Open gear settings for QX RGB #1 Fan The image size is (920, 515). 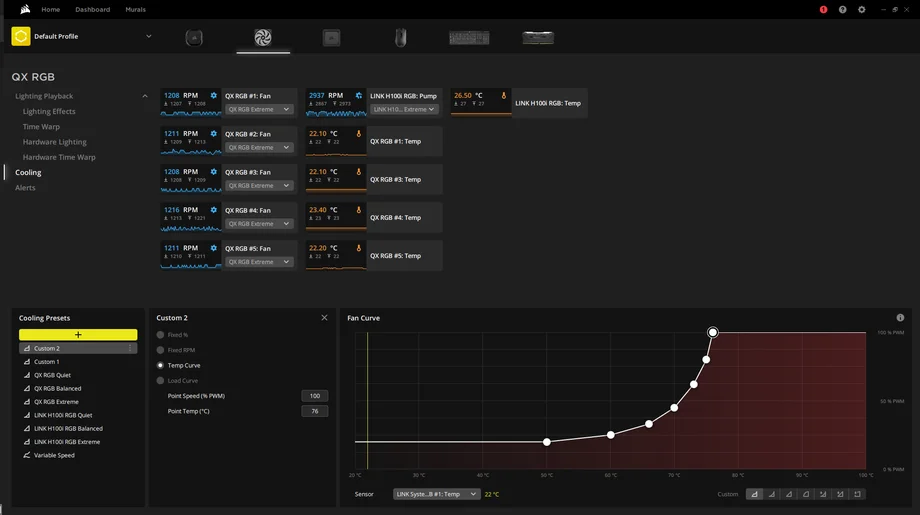[x=214, y=96]
